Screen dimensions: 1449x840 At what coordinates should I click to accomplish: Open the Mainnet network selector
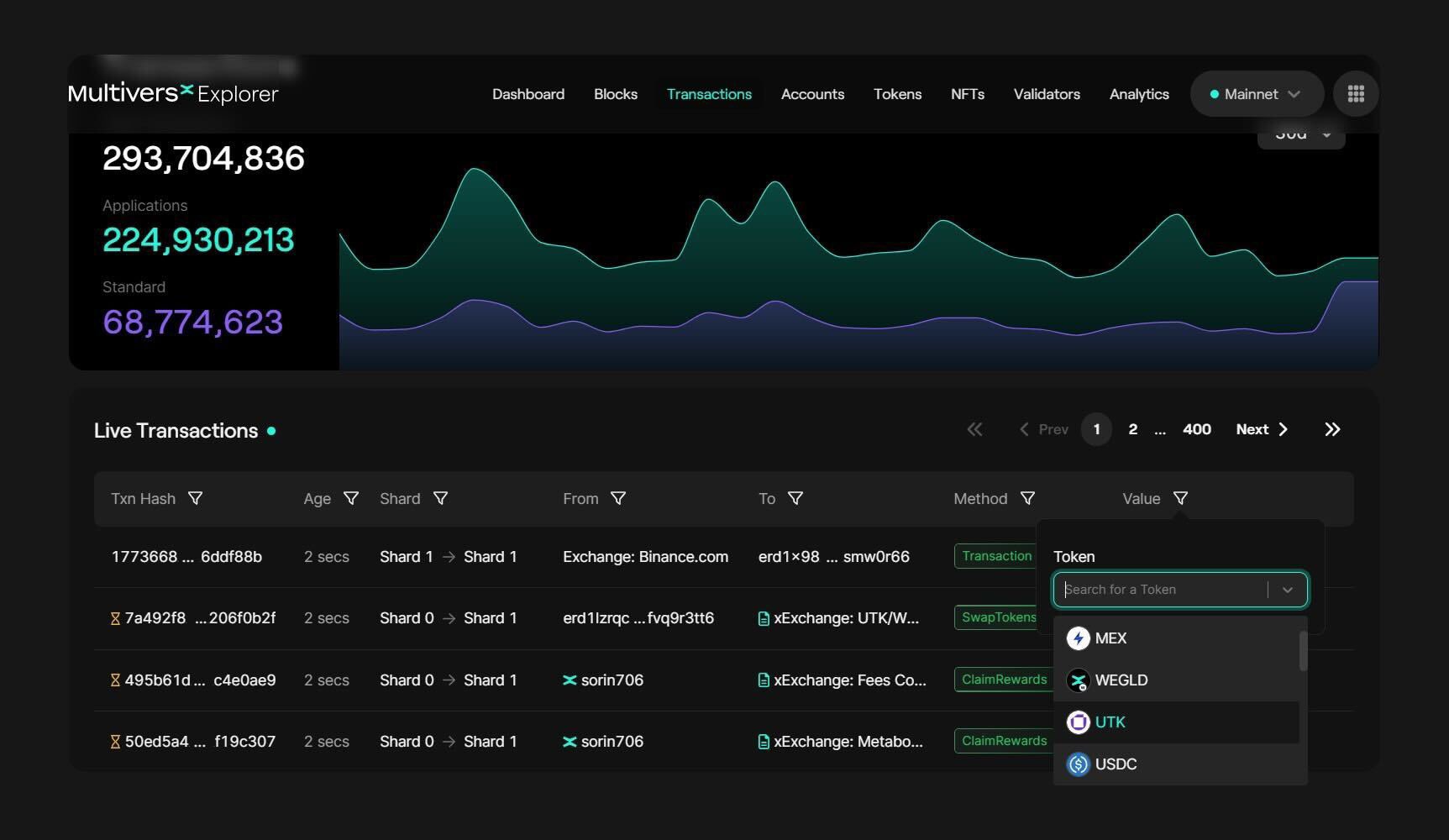[1256, 93]
